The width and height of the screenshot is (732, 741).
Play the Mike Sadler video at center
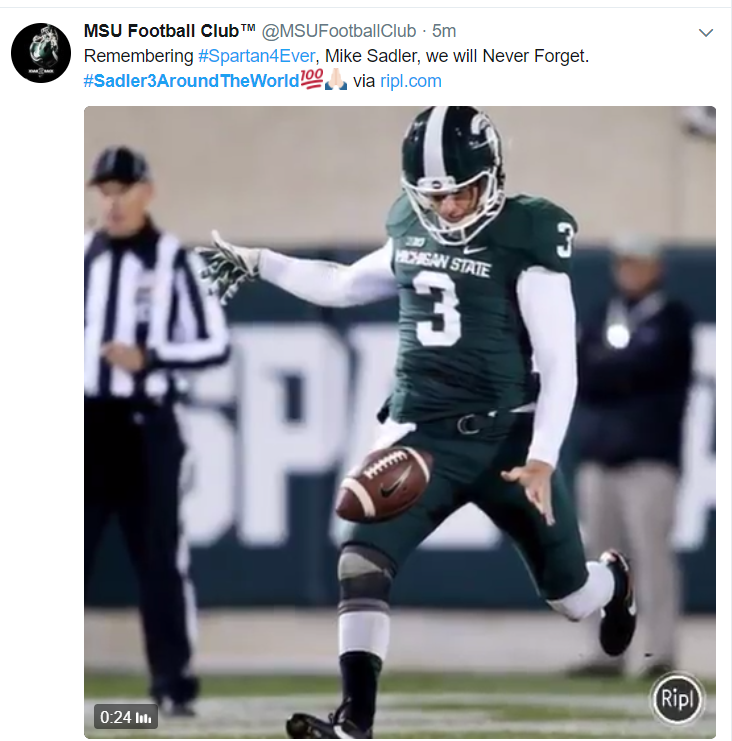coord(400,422)
